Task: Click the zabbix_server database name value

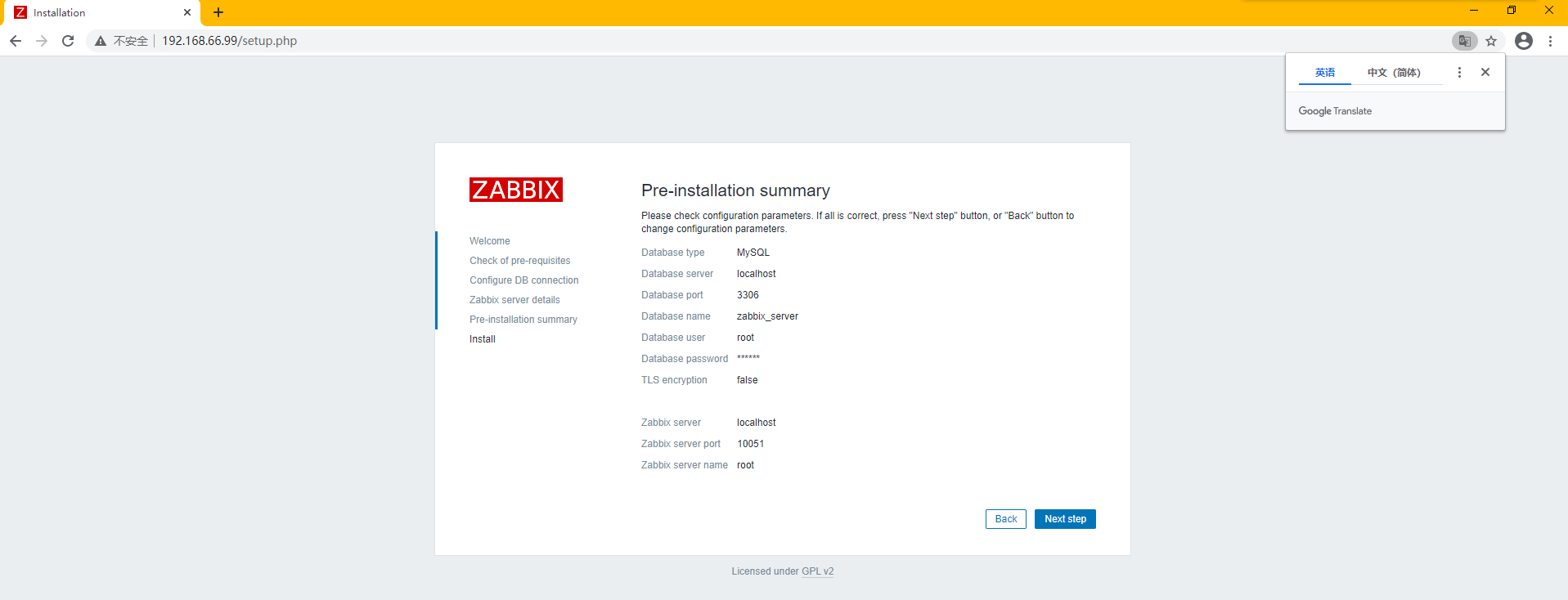Action: point(767,316)
